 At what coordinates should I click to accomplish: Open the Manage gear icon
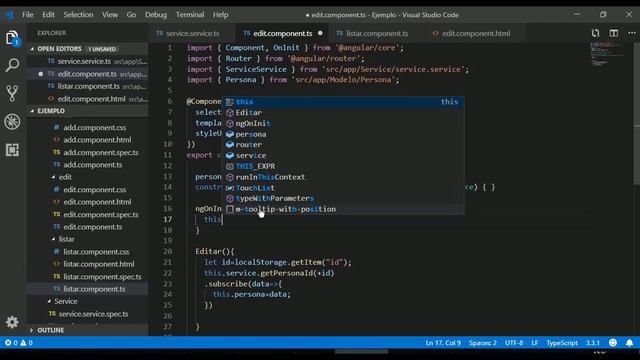point(12,322)
